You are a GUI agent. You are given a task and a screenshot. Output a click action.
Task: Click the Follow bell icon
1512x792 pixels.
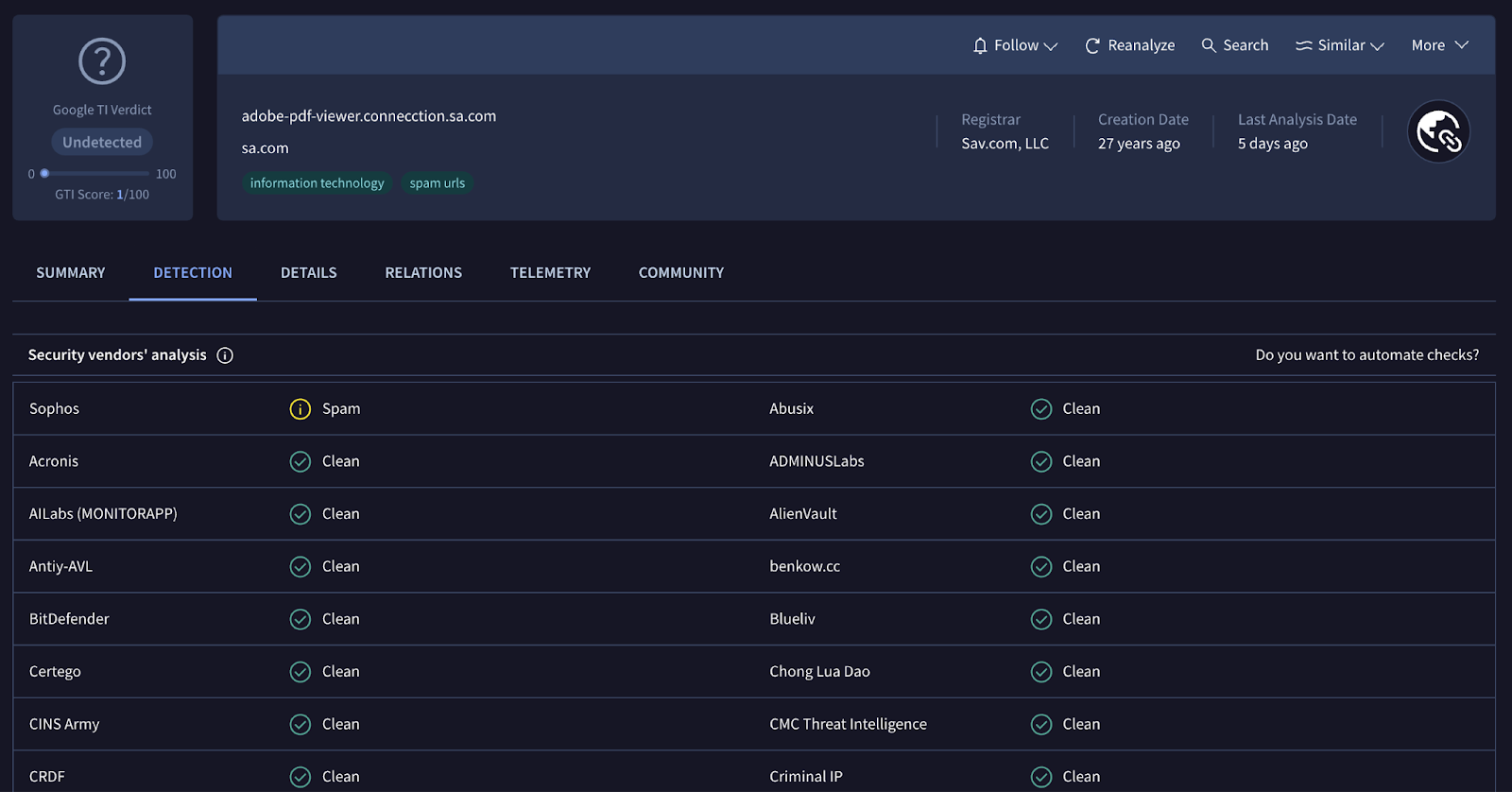980,45
